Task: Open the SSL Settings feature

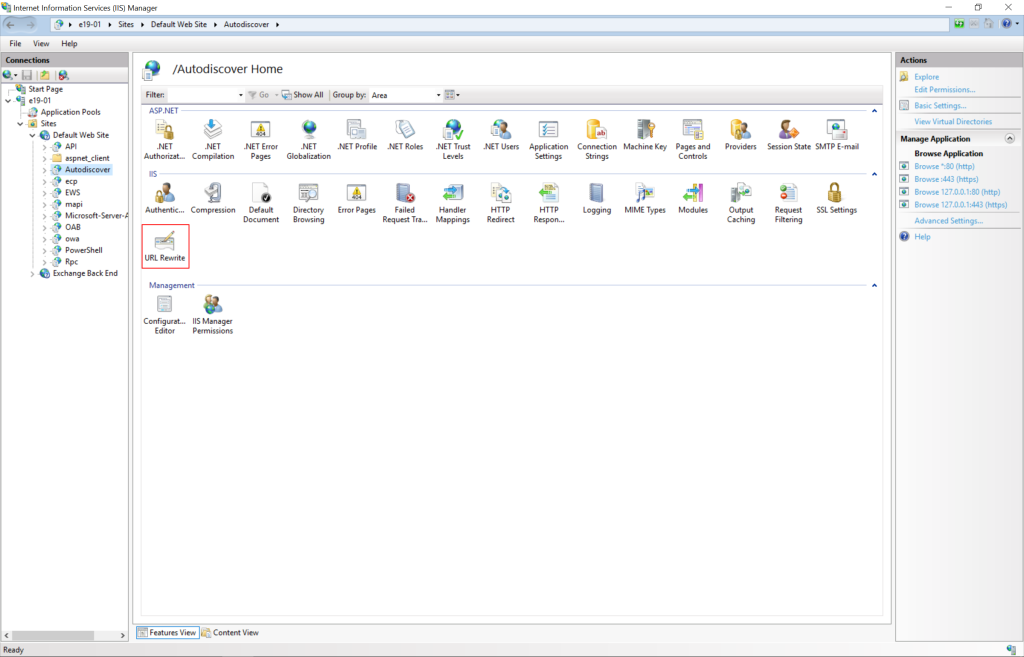Action: coord(836,201)
